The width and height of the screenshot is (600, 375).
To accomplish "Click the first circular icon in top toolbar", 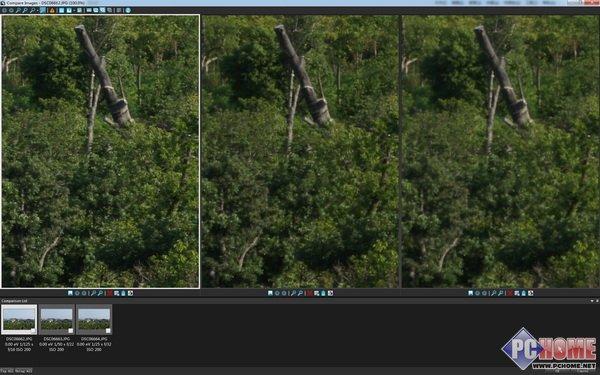I will (4, 10).
